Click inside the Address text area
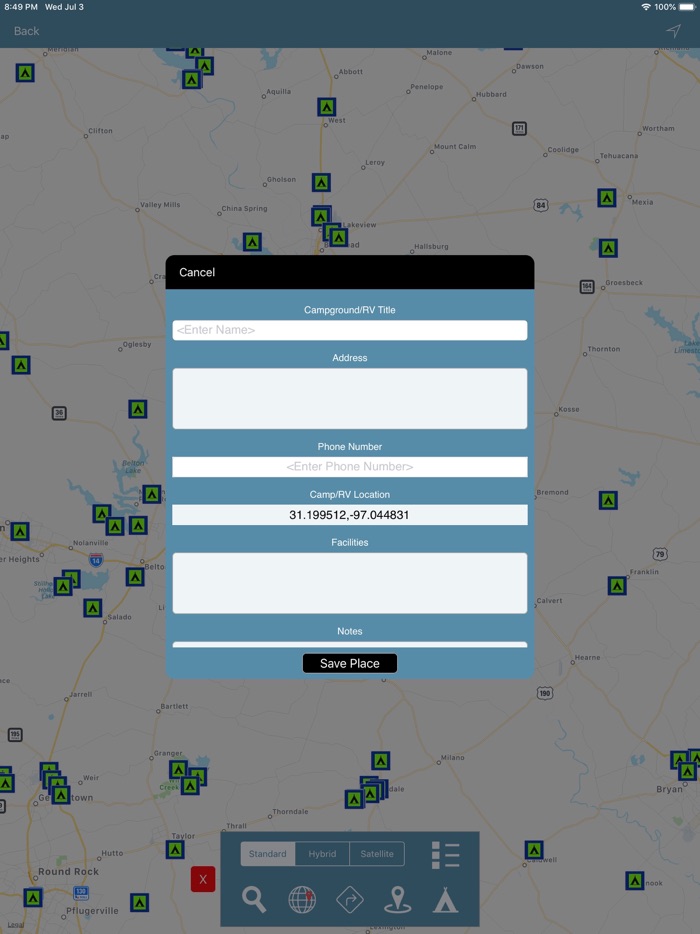Viewport: 700px width, 934px height. click(x=350, y=398)
